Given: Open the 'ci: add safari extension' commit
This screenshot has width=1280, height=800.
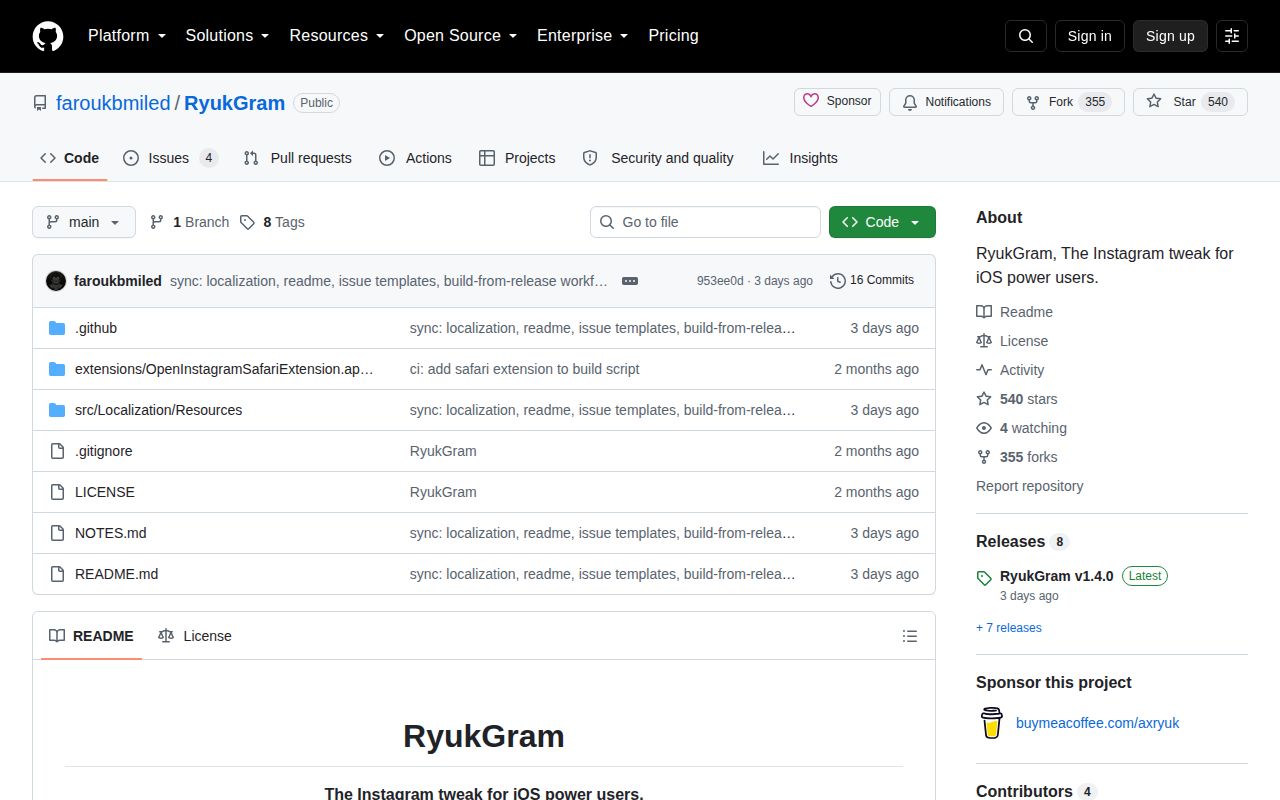Looking at the screenshot, I should (x=525, y=369).
